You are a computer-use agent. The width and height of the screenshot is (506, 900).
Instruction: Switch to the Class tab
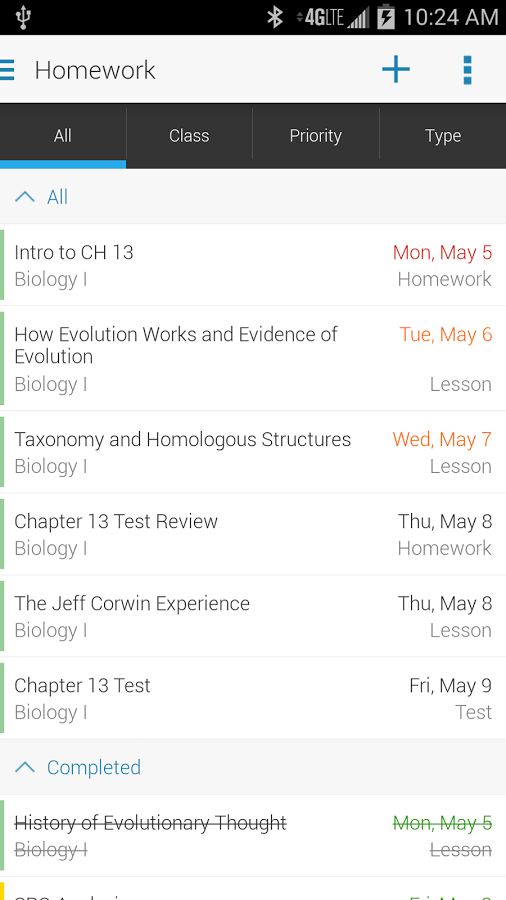(189, 135)
